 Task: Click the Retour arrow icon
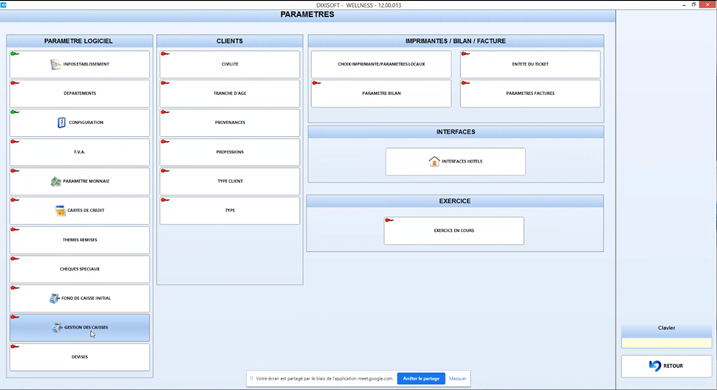(x=655, y=366)
